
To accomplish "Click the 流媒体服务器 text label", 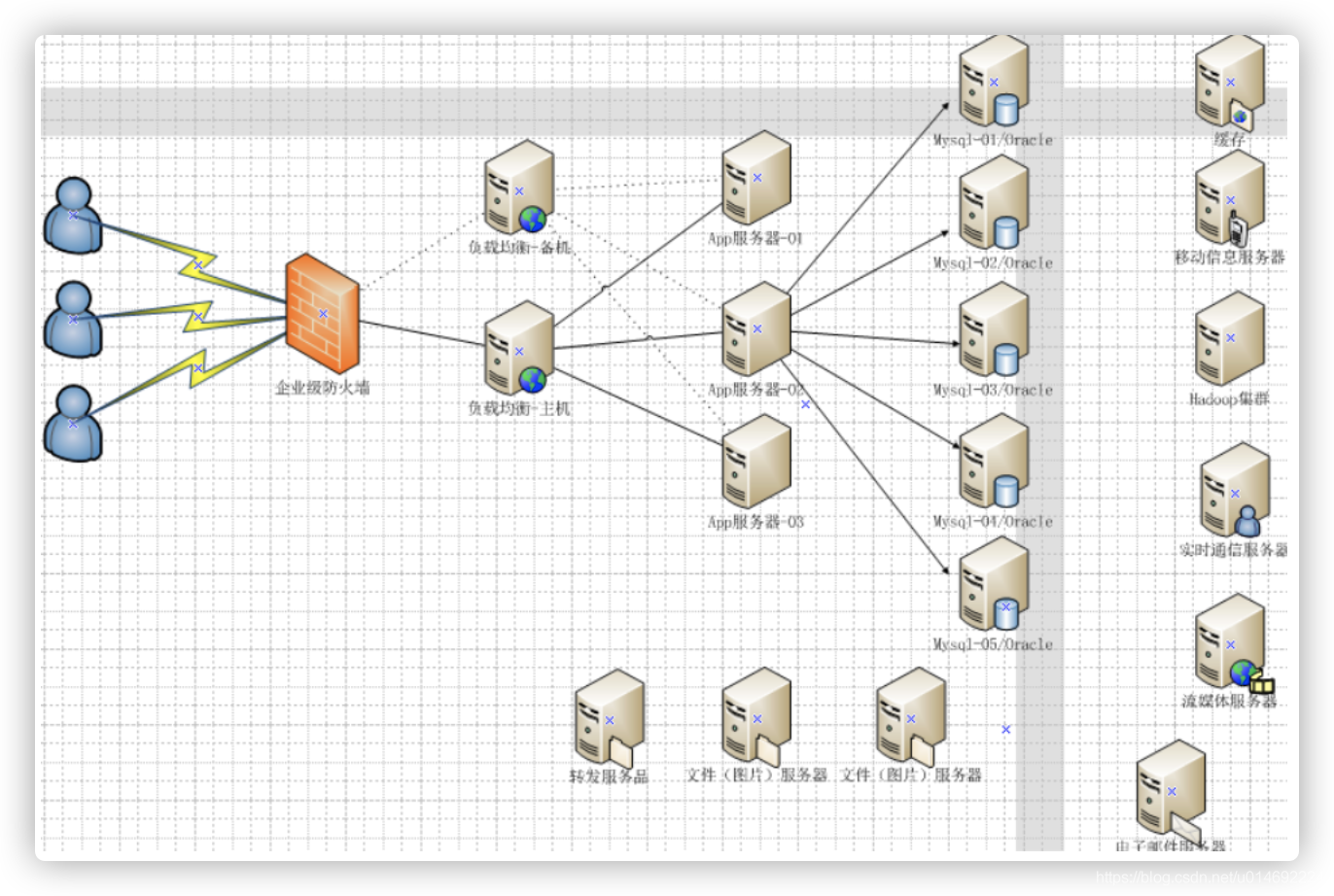I will [x=1229, y=701].
